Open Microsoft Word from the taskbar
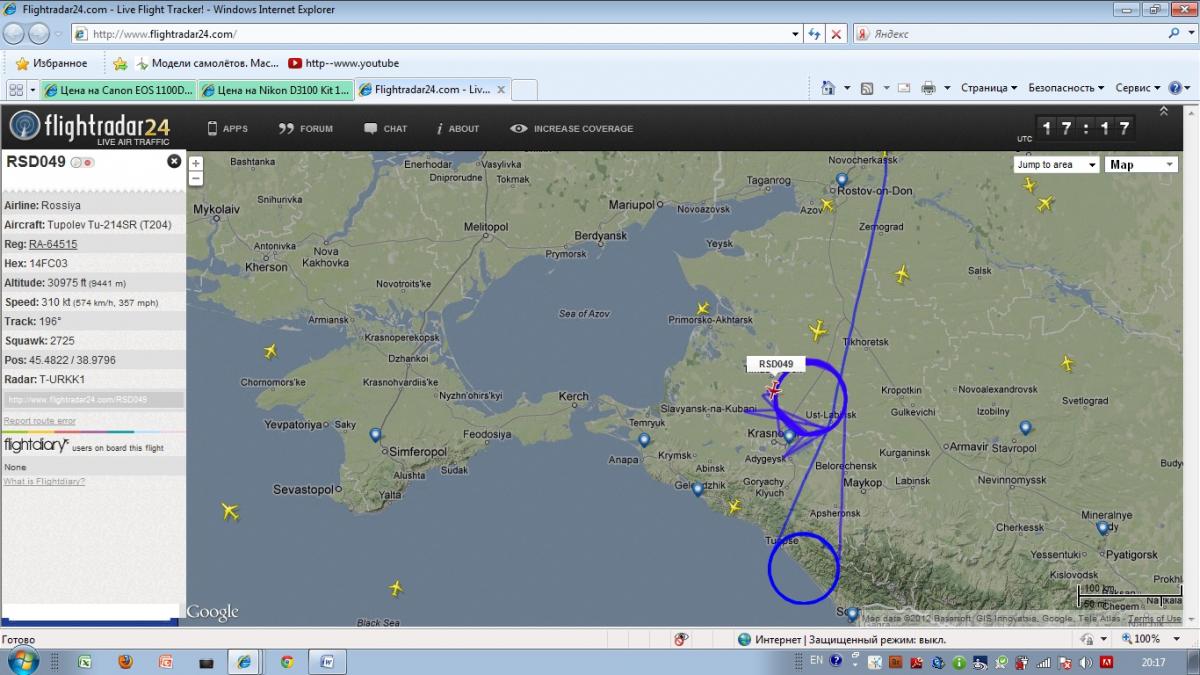 [327, 662]
